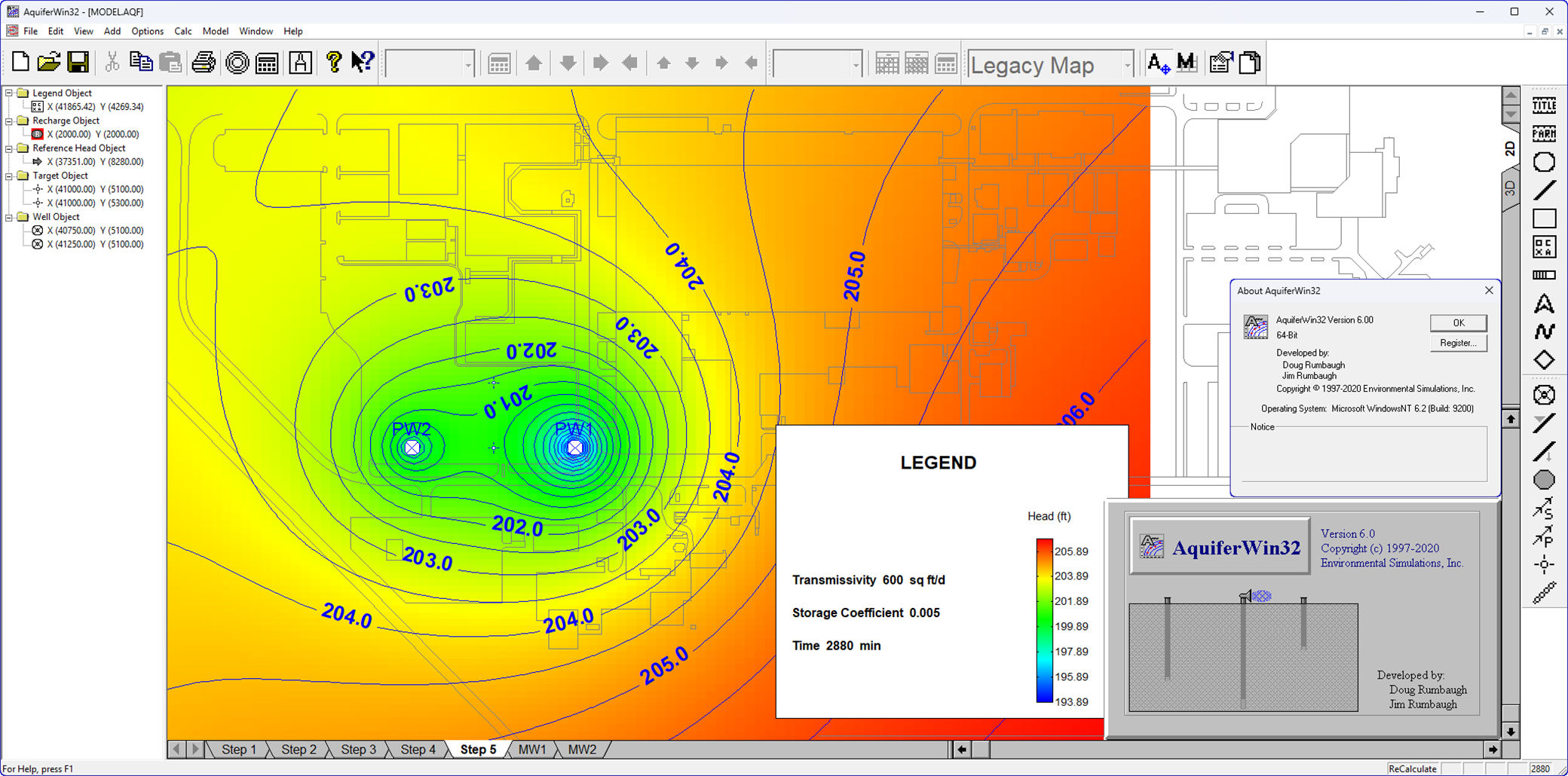Open the File menu
The height and width of the screenshot is (776, 1568).
pyautogui.click(x=30, y=31)
